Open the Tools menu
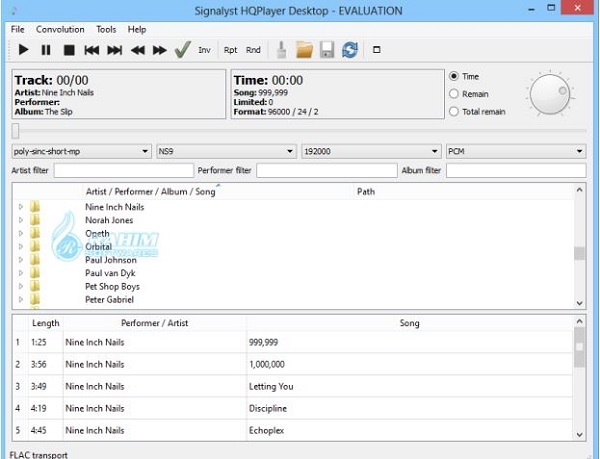600x459 pixels. pos(106,30)
